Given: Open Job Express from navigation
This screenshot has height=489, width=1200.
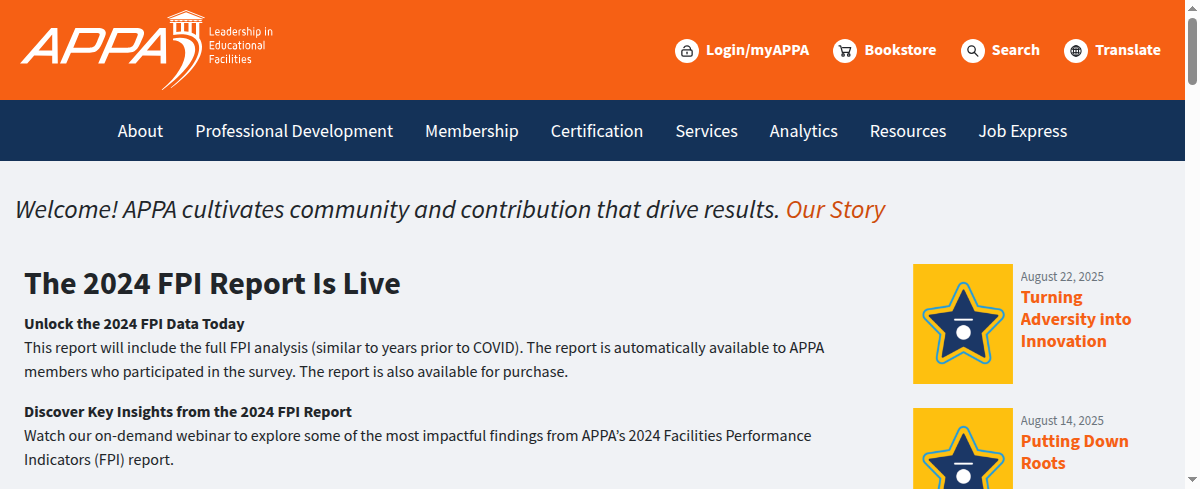Looking at the screenshot, I should click(x=1022, y=131).
